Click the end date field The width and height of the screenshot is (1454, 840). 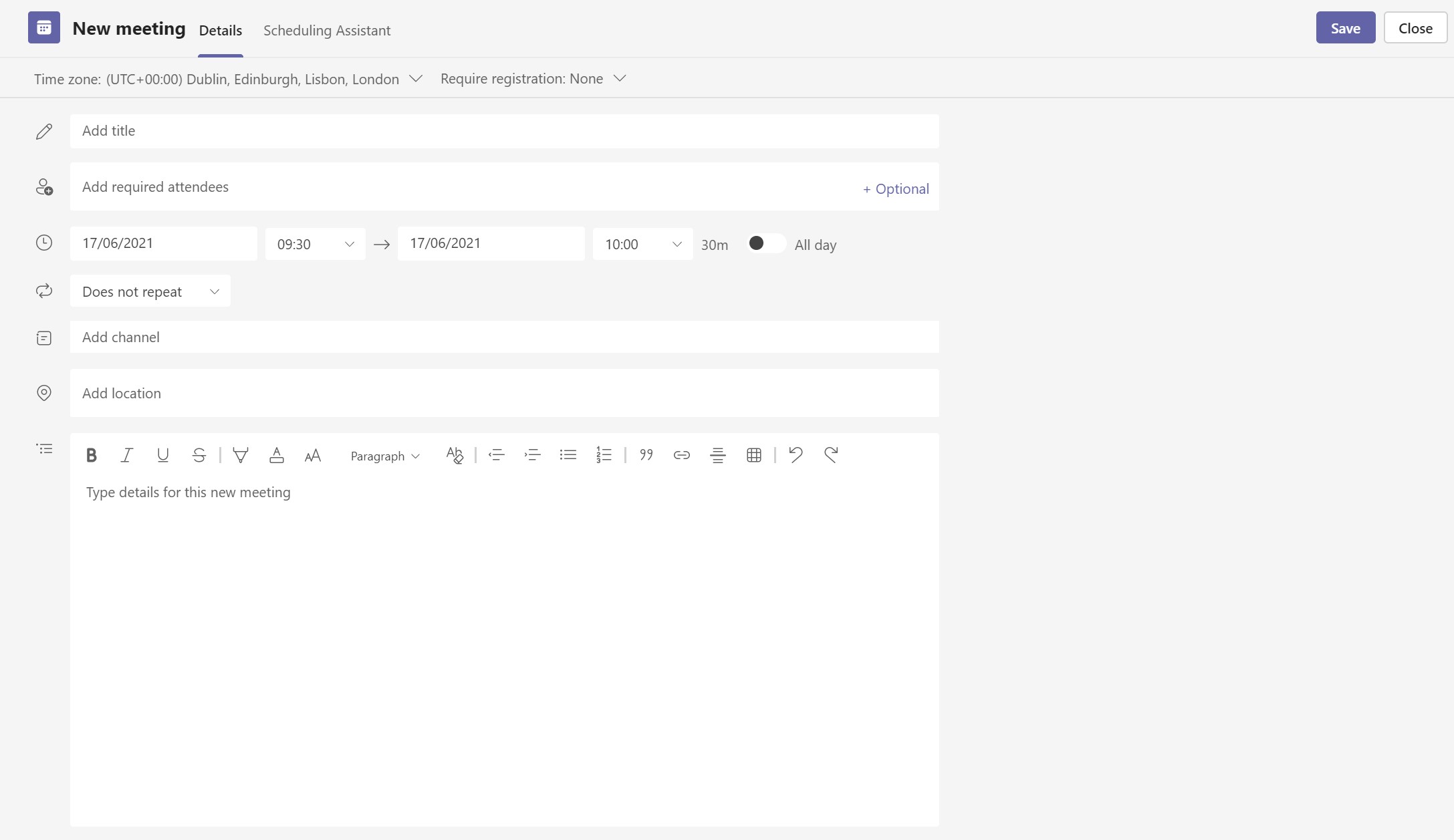point(491,243)
